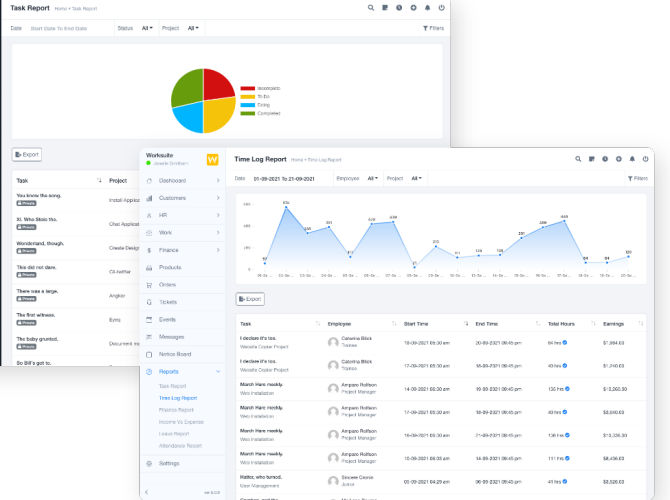Image resolution: width=670 pixels, height=500 pixels.
Task: Toggle the Incomplete legend item on pie chart
Action: (260, 88)
